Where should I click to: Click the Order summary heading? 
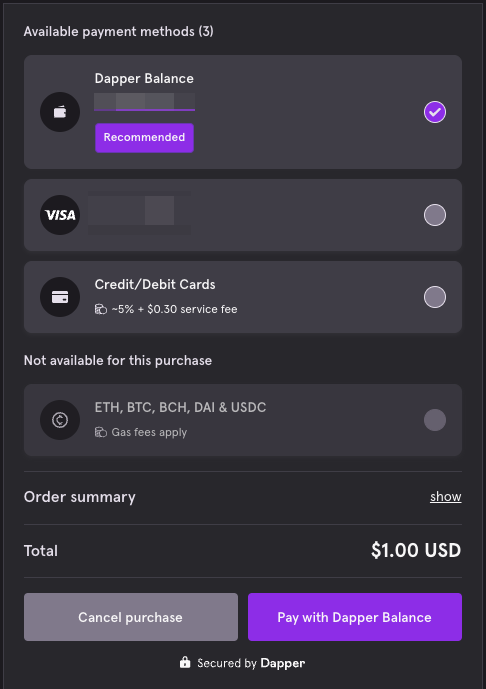pos(80,497)
